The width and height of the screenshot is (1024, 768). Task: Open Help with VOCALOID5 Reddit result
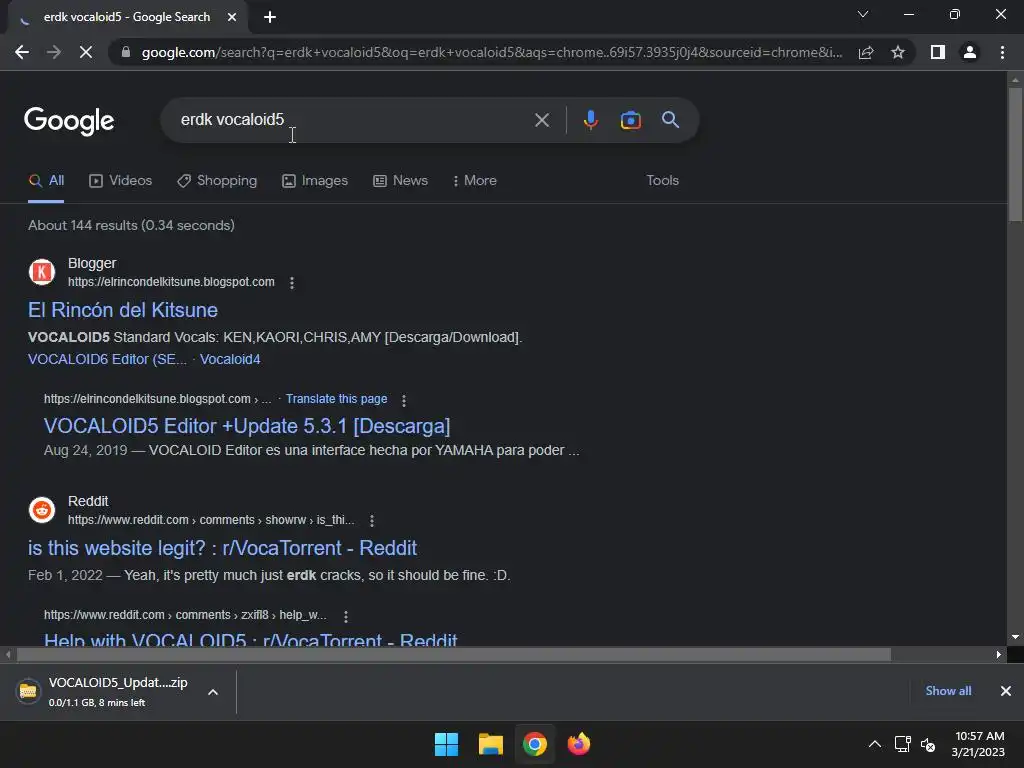point(251,639)
